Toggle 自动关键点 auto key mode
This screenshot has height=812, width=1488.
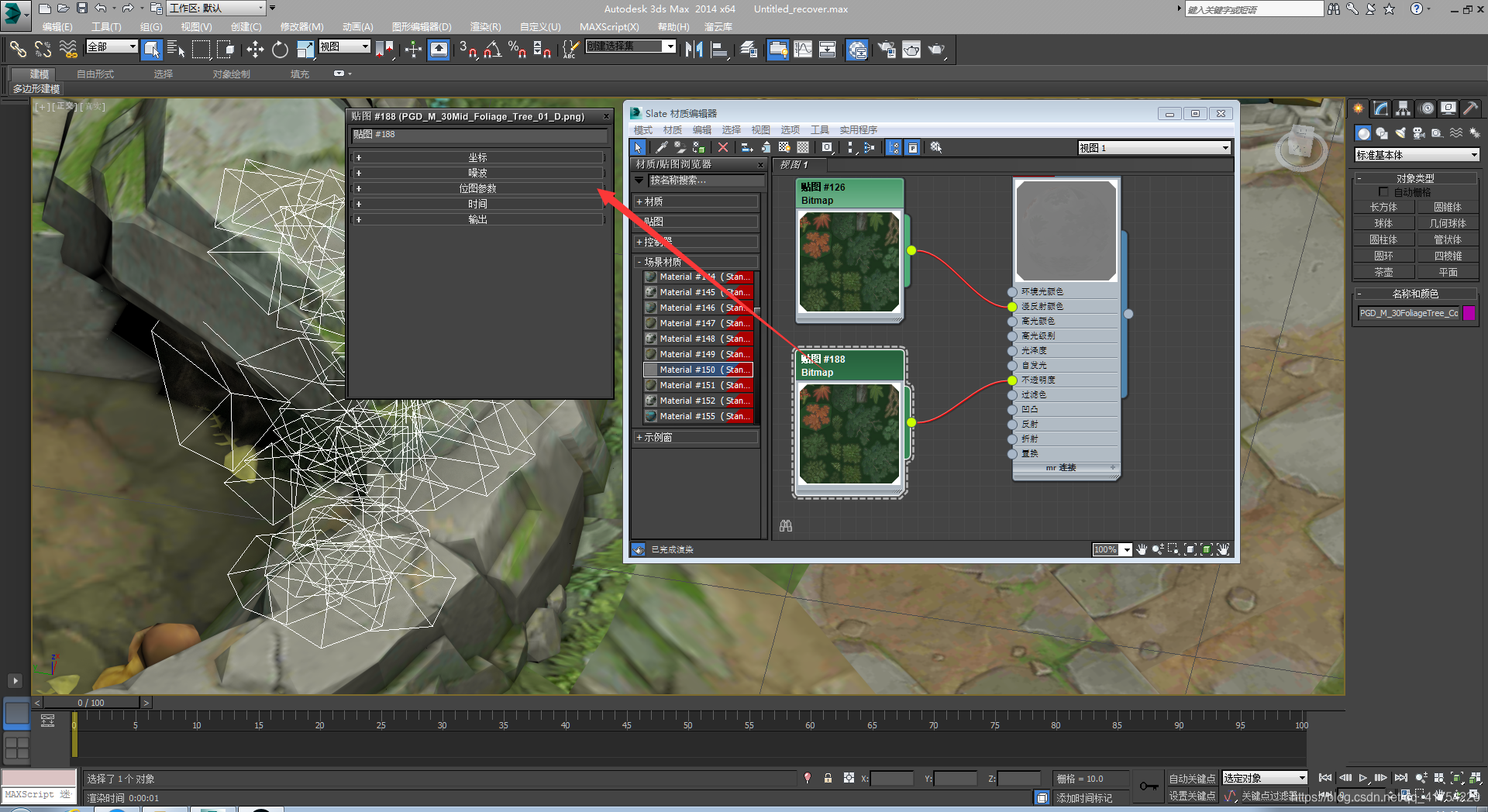(x=1191, y=778)
